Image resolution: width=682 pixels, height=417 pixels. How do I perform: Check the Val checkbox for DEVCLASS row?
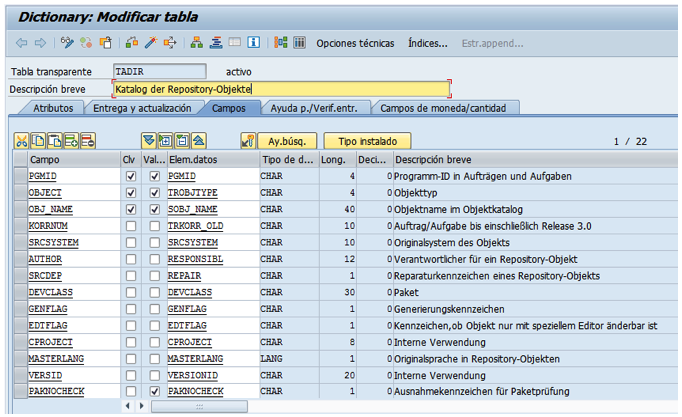click(x=154, y=292)
